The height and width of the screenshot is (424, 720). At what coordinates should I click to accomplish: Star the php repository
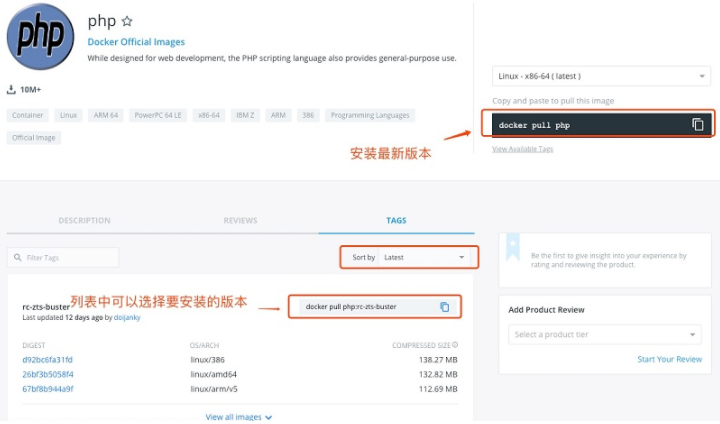[127, 21]
